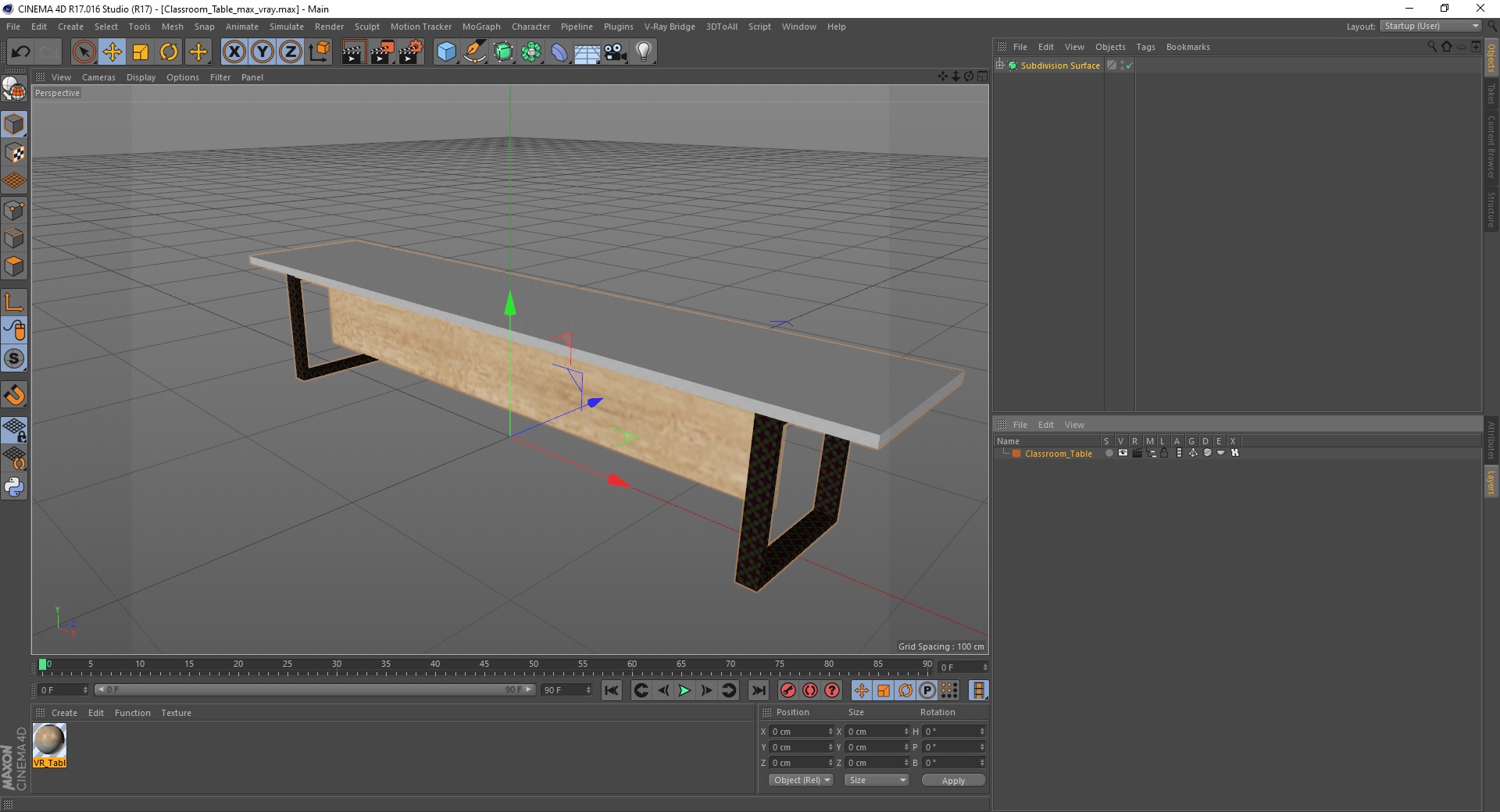The width and height of the screenshot is (1500, 812).
Task: Add a Cube primitive object
Action: [x=446, y=52]
